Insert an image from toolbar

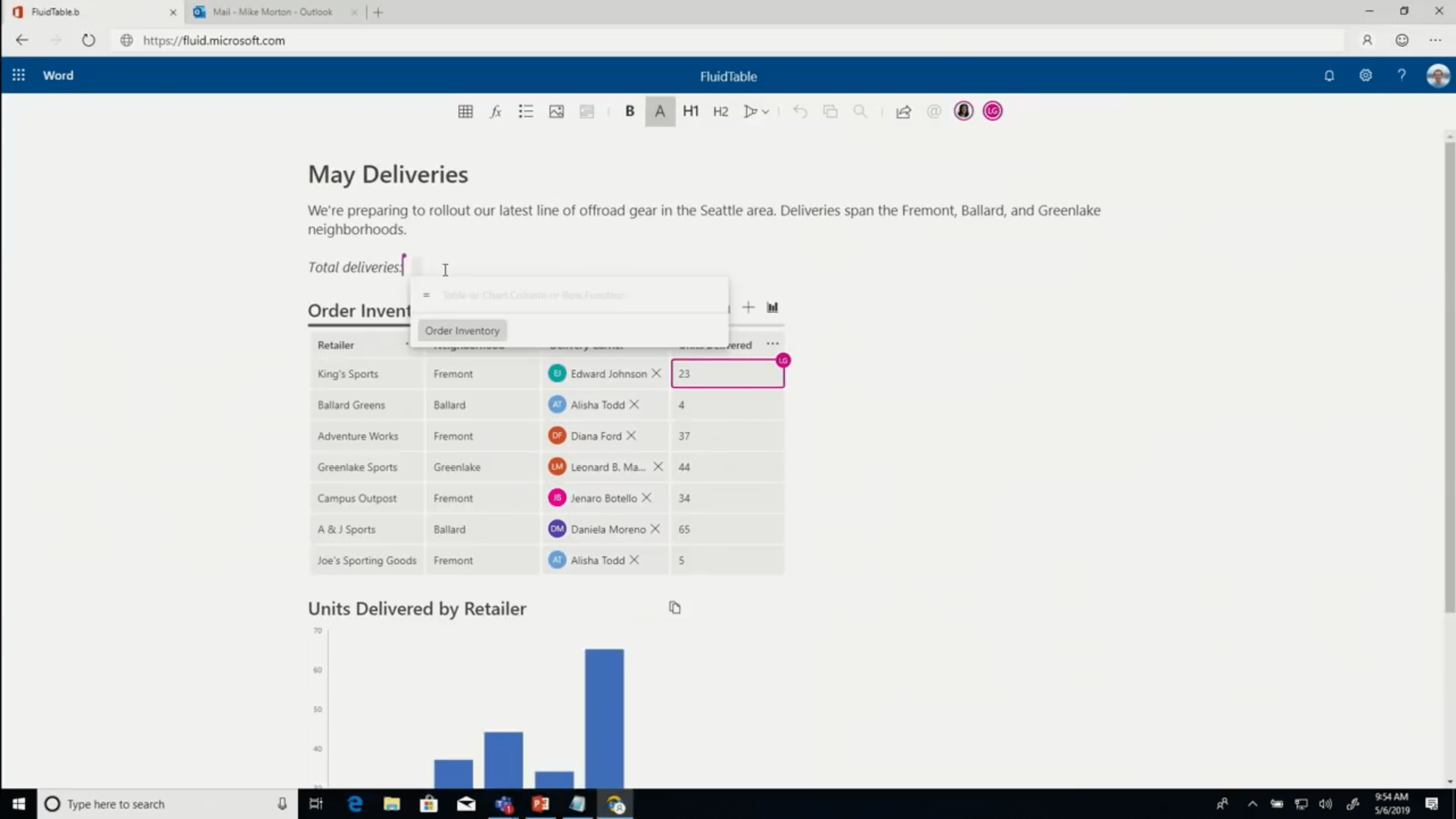click(x=556, y=111)
